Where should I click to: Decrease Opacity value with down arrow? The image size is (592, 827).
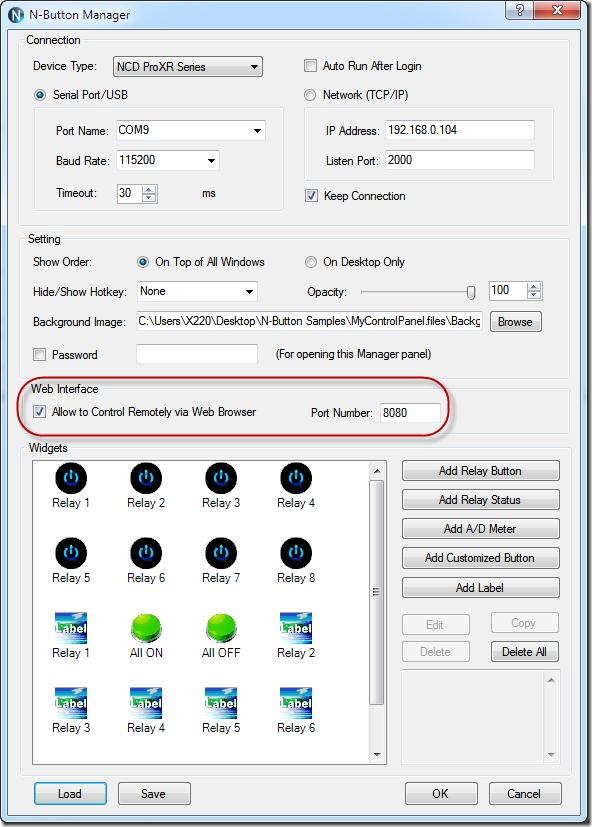[x=534, y=295]
